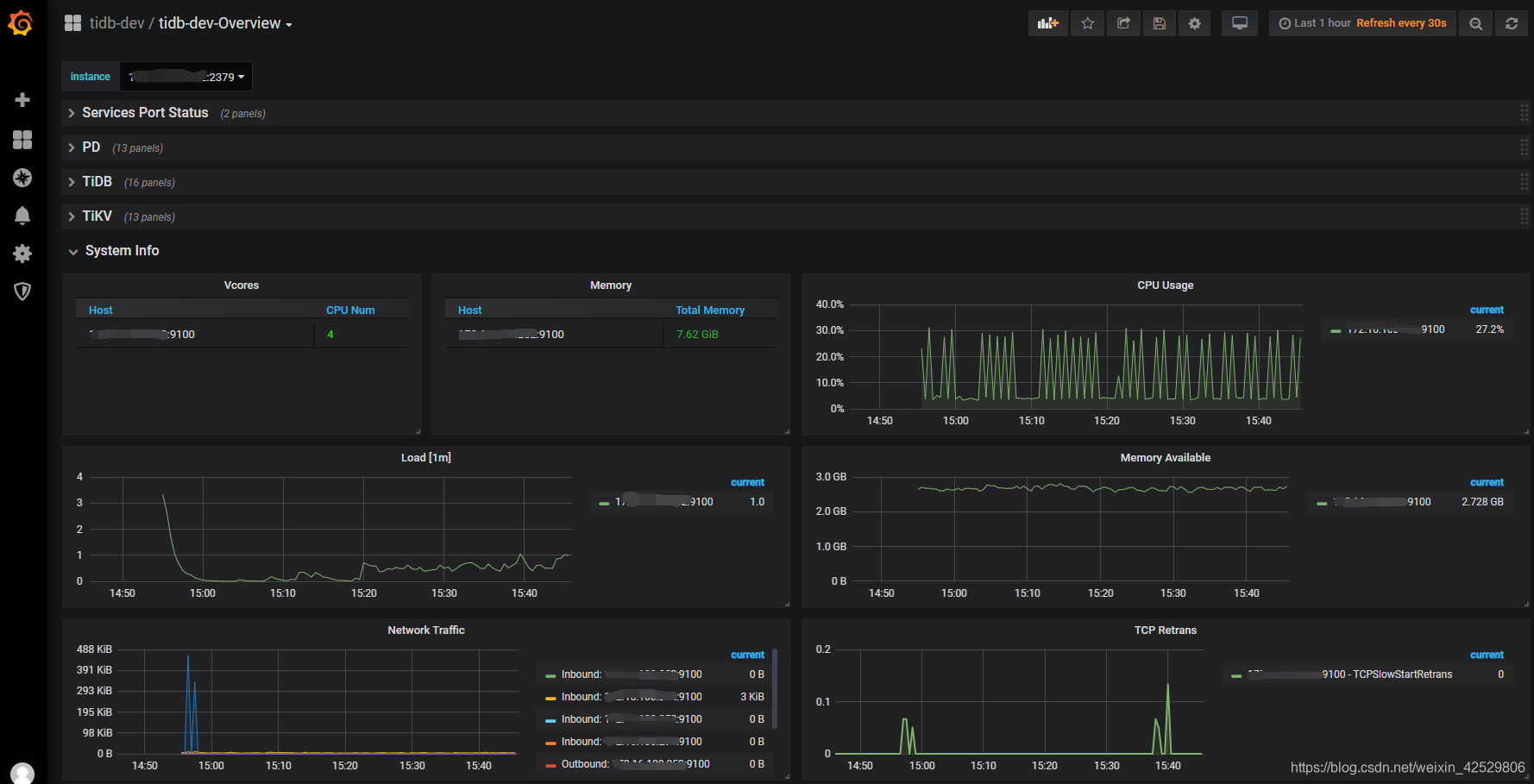The width and height of the screenshot is (1534, 784).
Task: Open the Load [1m] panel title menu
Action: pyautogui.click(x=426, y=458)
